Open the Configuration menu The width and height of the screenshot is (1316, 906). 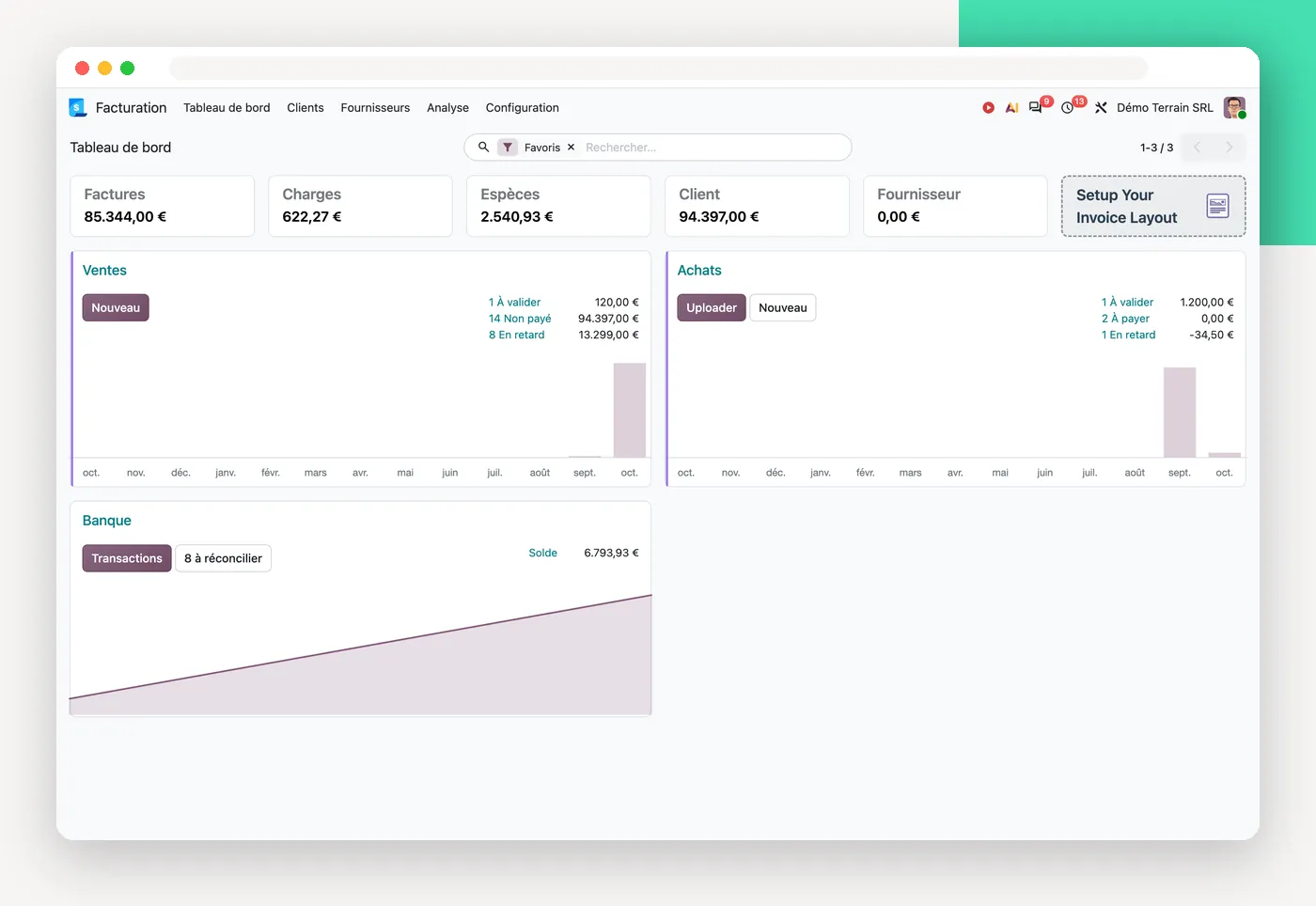523,108
